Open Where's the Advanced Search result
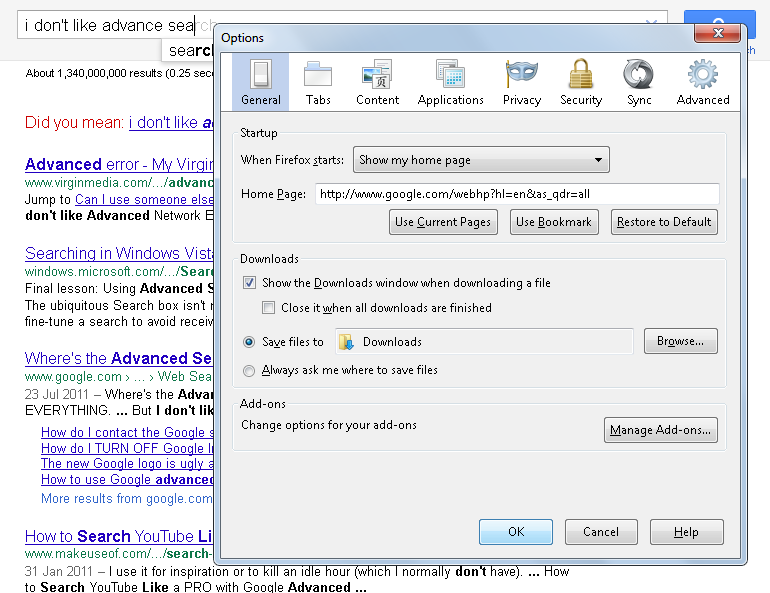 (x=119, y=358)
